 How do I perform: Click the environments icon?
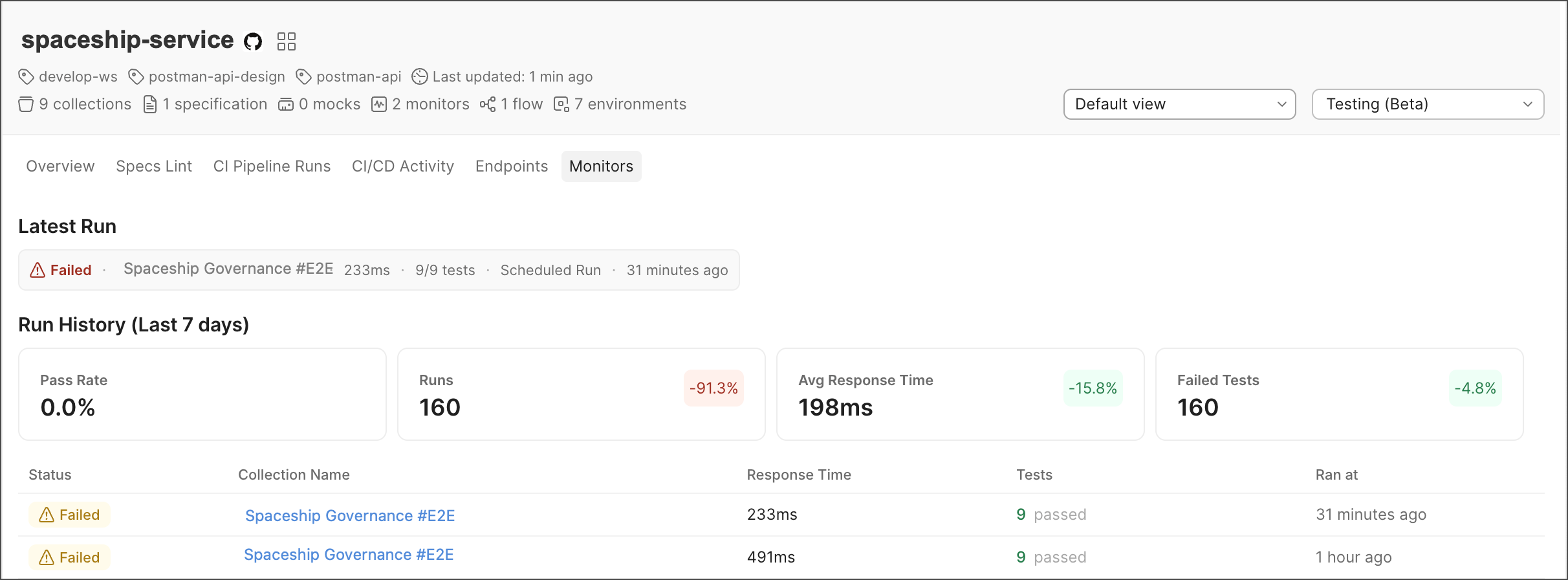(x=561, y=104)
